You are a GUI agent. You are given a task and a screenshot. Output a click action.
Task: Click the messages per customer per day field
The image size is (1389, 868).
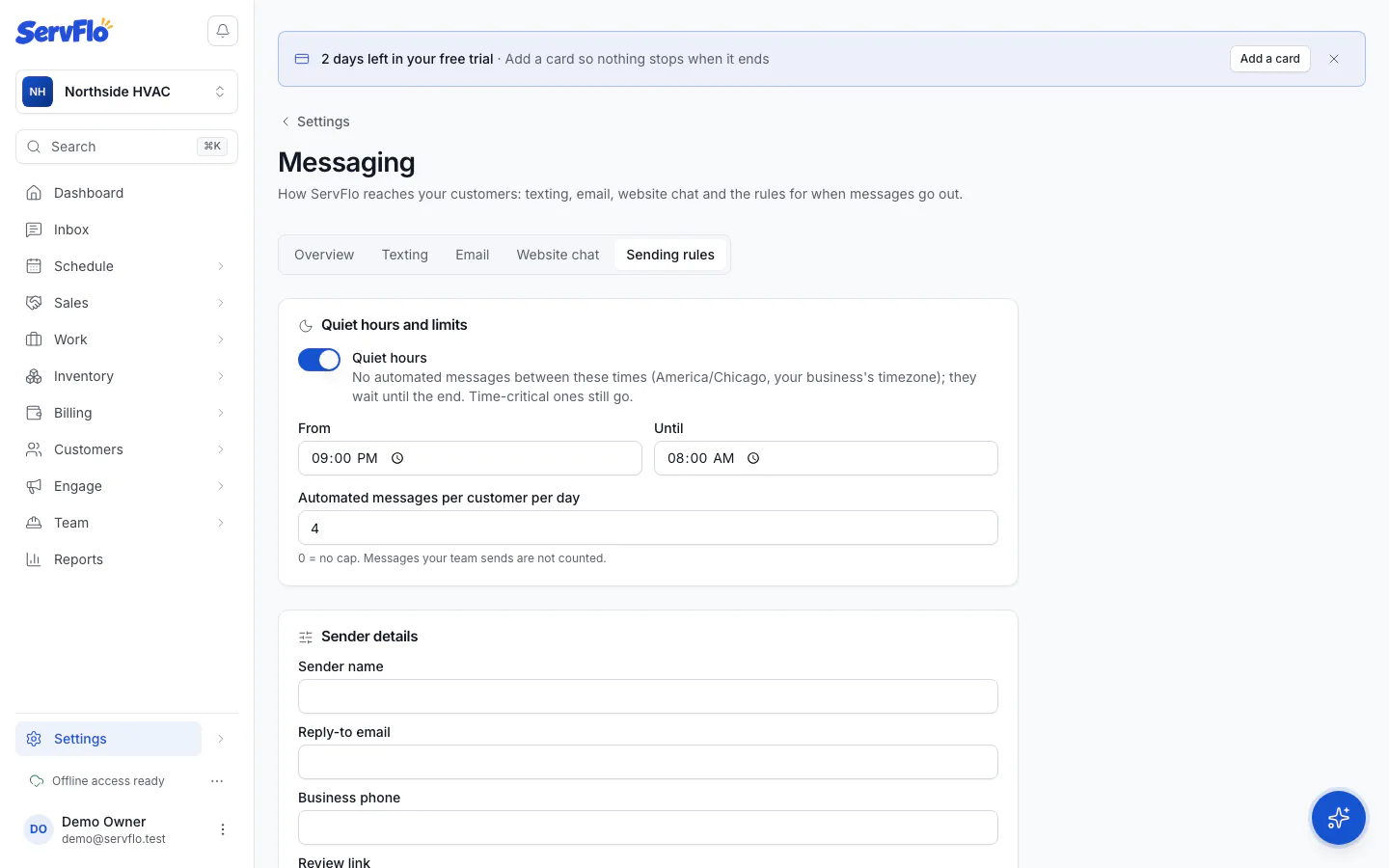coord(648,528)
